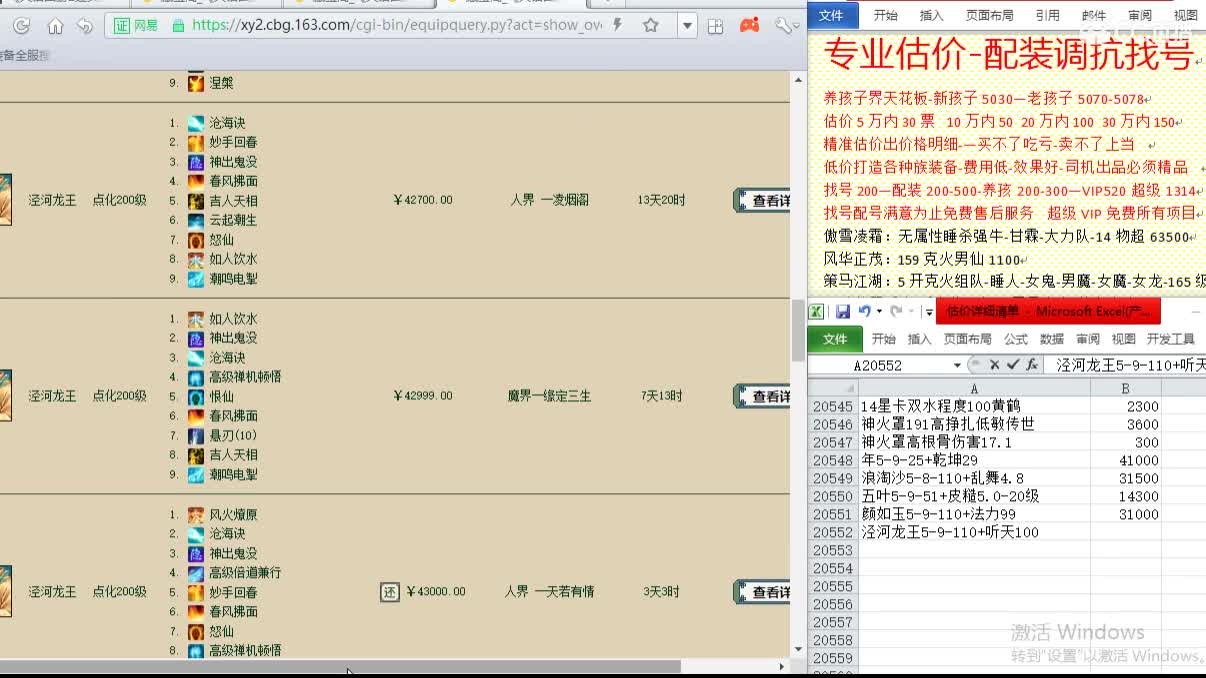The height and width of the screenshot is (678, 1206).
Task: Click the 如人饮水 skill icon in ¥42999 listing
Action: [196, 319]
